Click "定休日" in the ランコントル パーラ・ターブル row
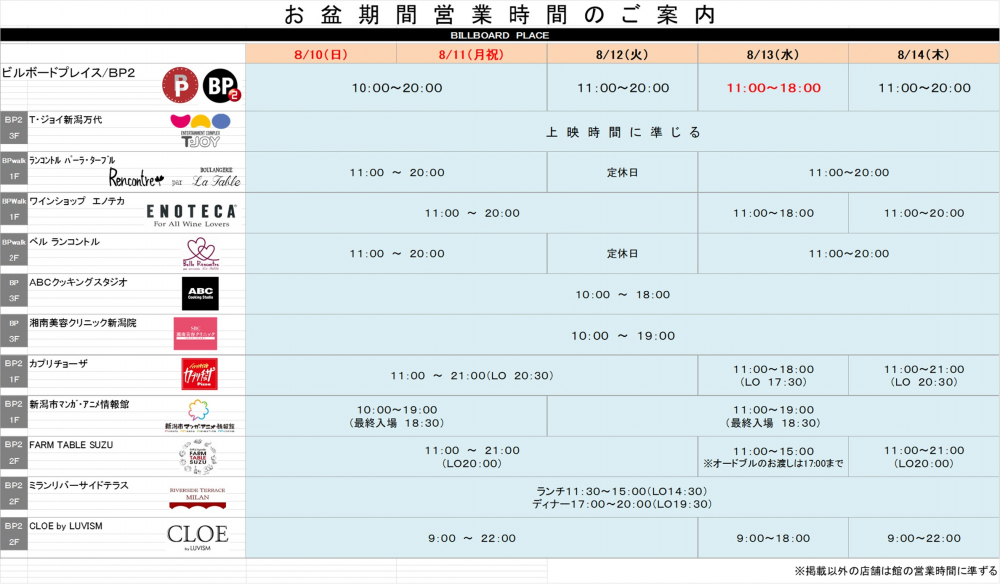The width and height of the screenshot is (1000, 584). pos(622,172)
